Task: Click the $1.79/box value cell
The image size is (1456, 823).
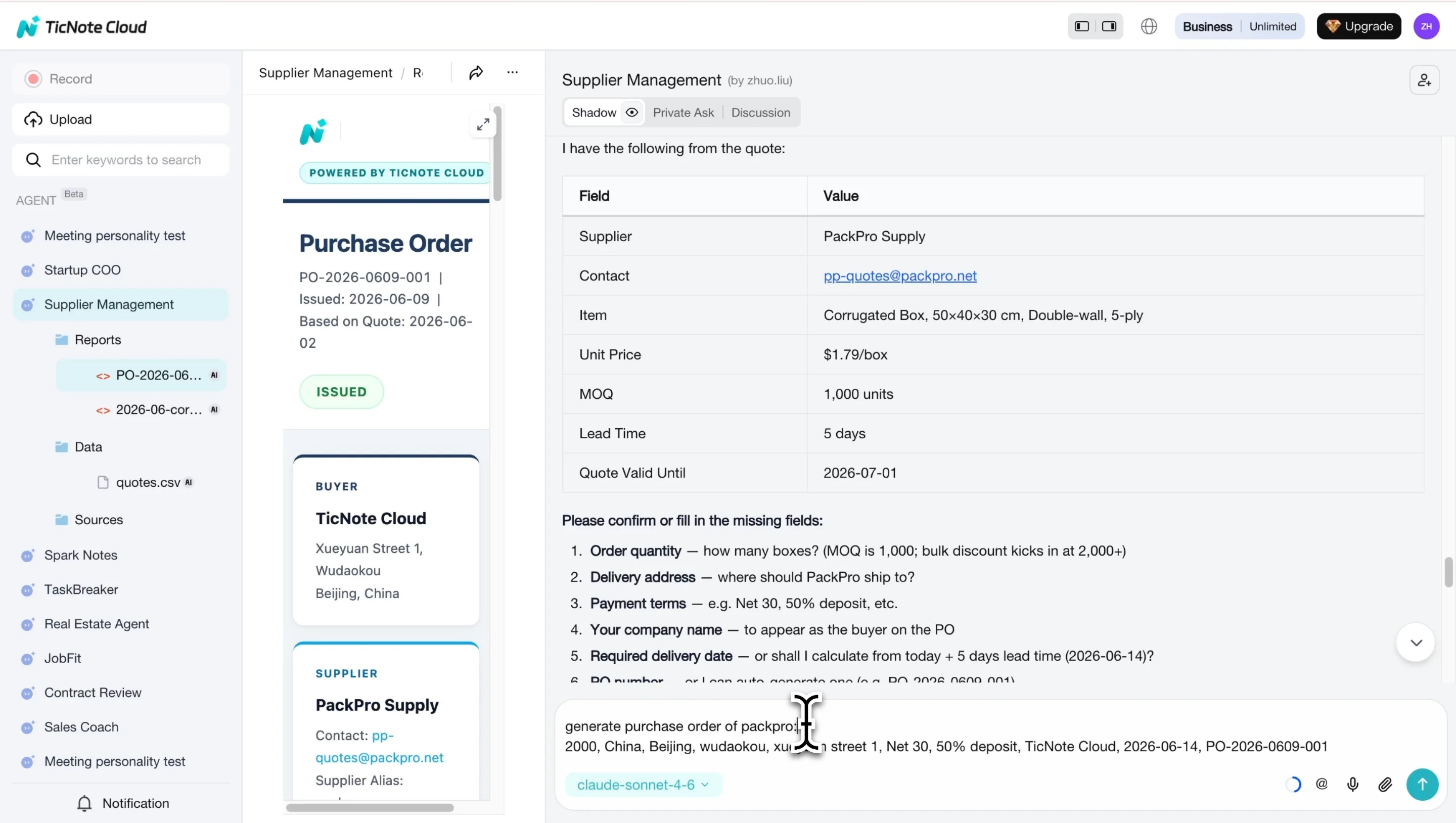Action: click(1115, 354)
